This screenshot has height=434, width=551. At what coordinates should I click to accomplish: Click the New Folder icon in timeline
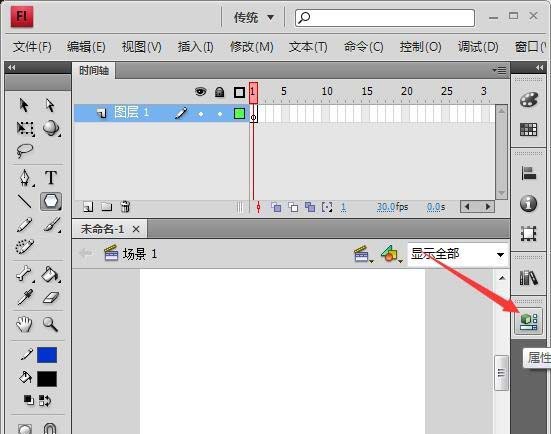tap(106, 207)
